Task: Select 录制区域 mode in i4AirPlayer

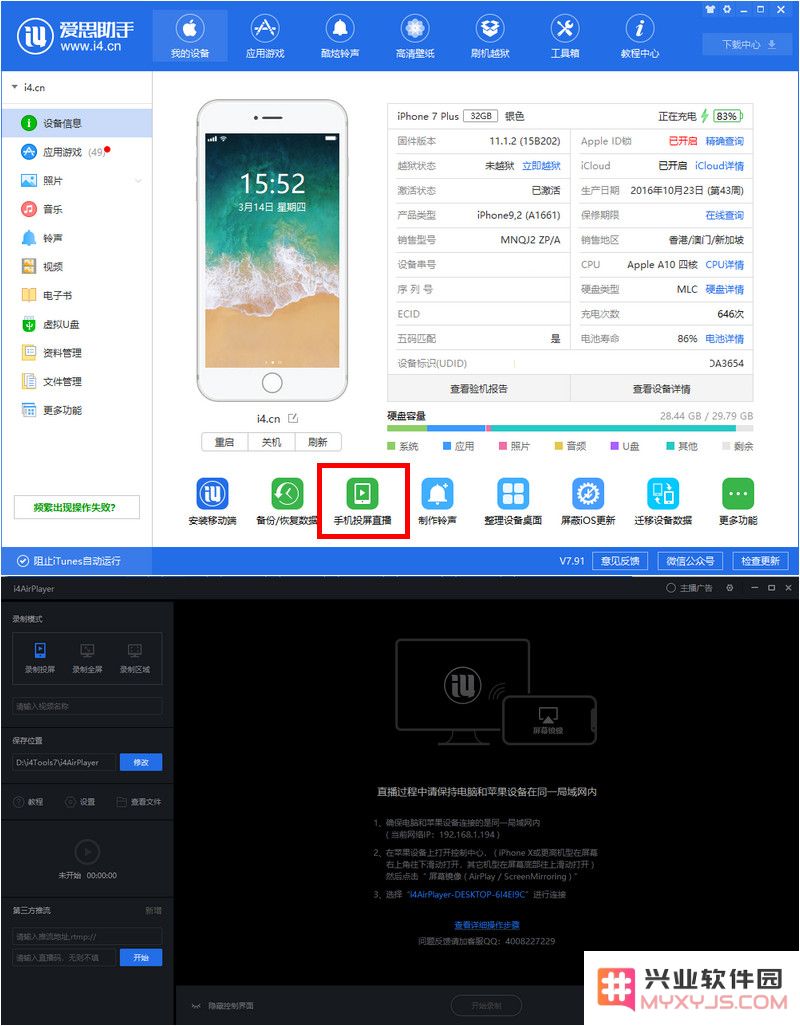Action: point(135,658)
